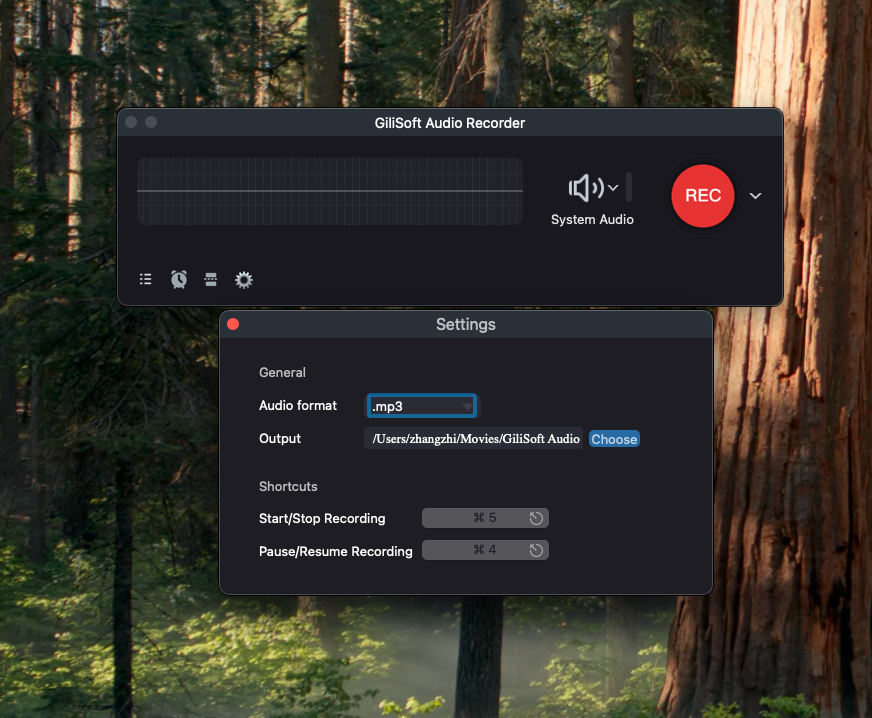Click the System Audio speaker icon
The image size is (872, 718).
click(x=586, y=188)
